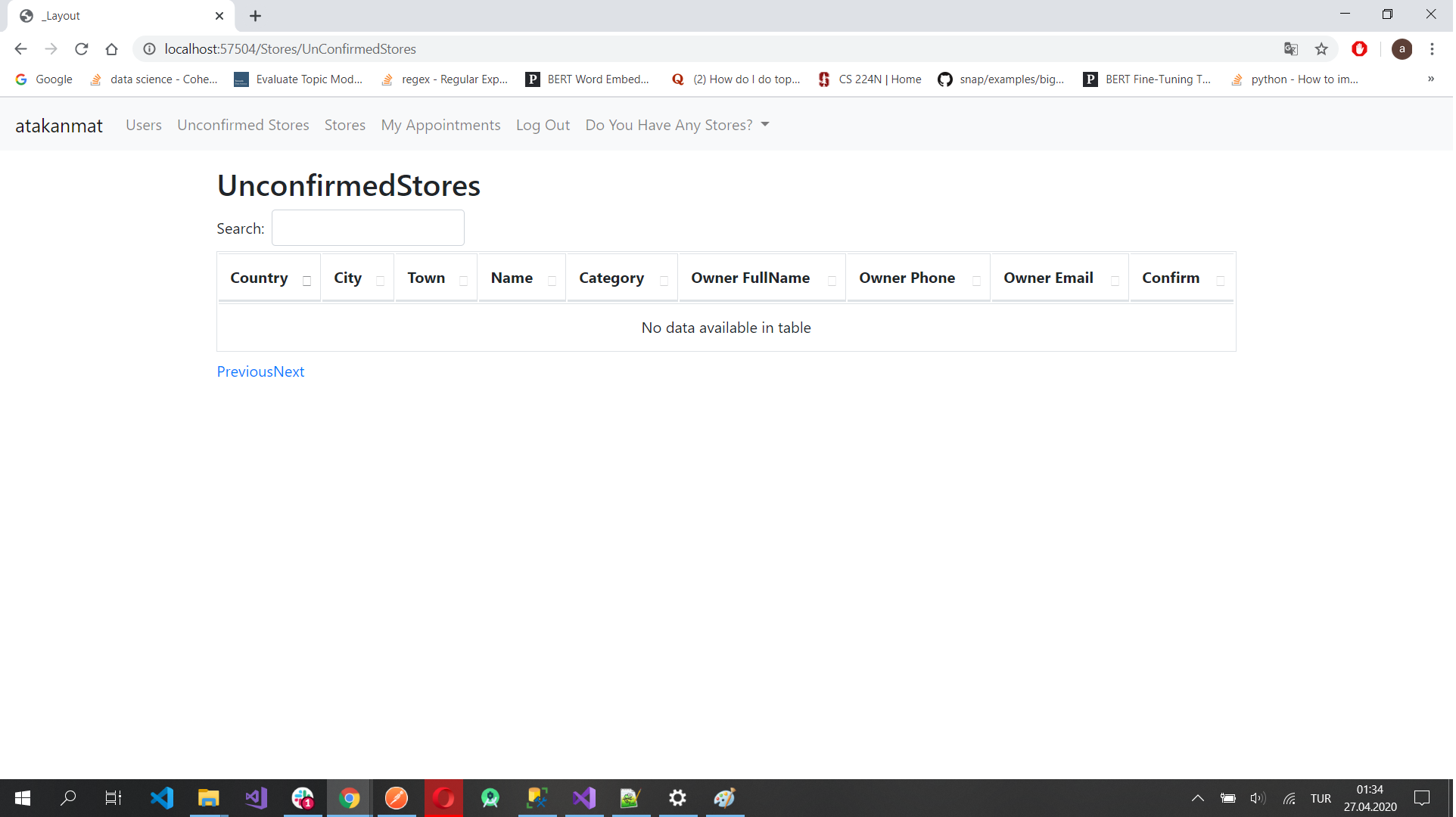The image size is (1456, 817).
Task: Sort the table by the Owner FullName column
Action: point(751,278)
